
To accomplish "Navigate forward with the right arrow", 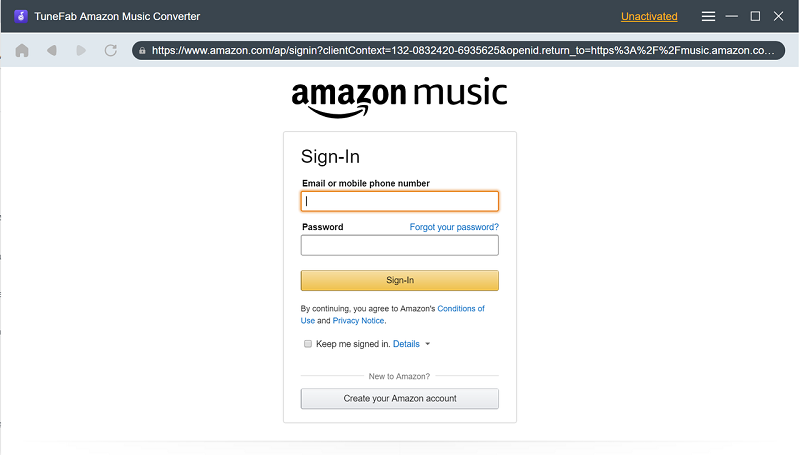I will pos(81,50).
